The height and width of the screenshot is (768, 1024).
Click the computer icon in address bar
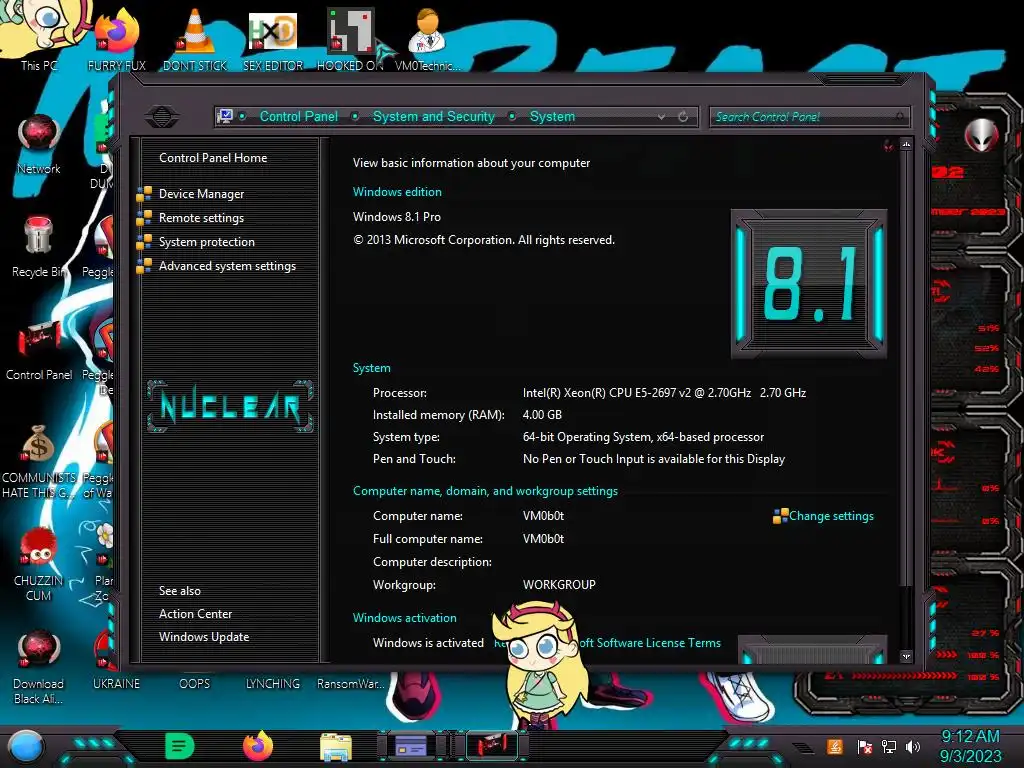click(225, 116)
